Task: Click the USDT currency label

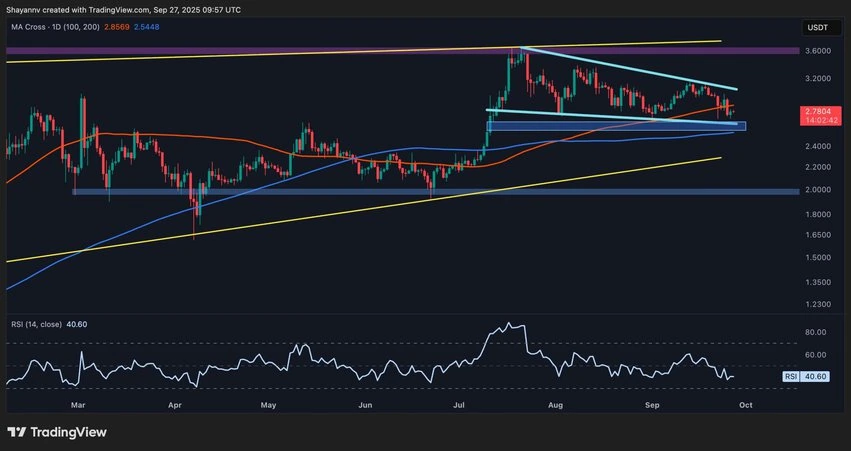Action: (x=818, y=27)
